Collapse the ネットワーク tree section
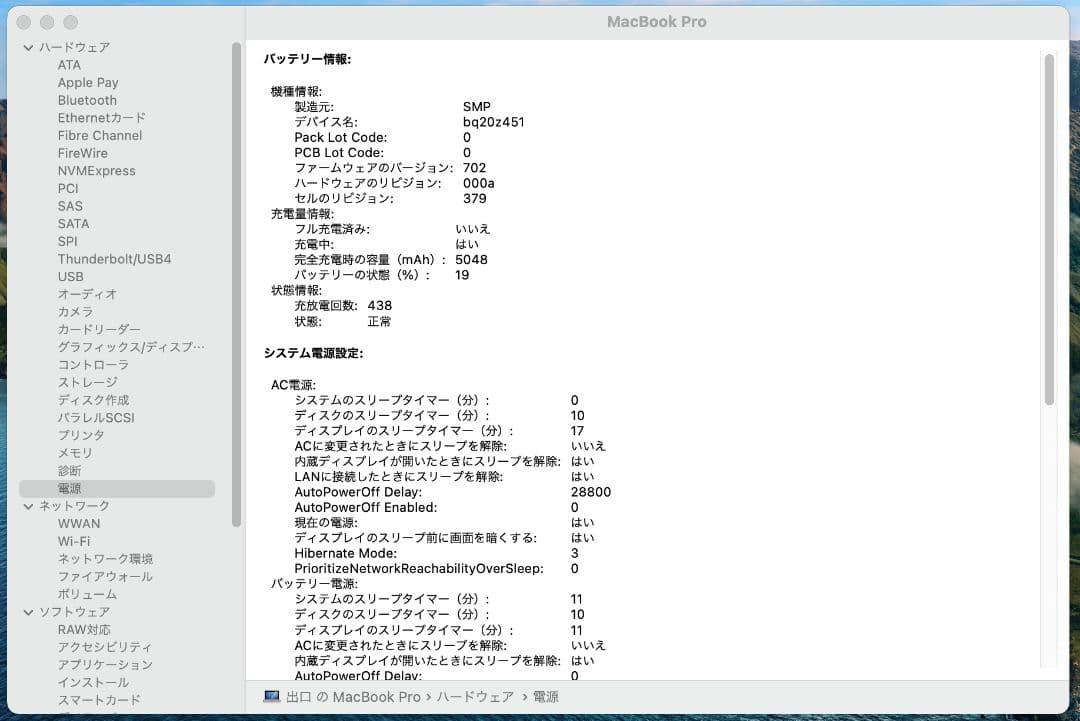The image size is (1080, 721). (x=27, y=506)
